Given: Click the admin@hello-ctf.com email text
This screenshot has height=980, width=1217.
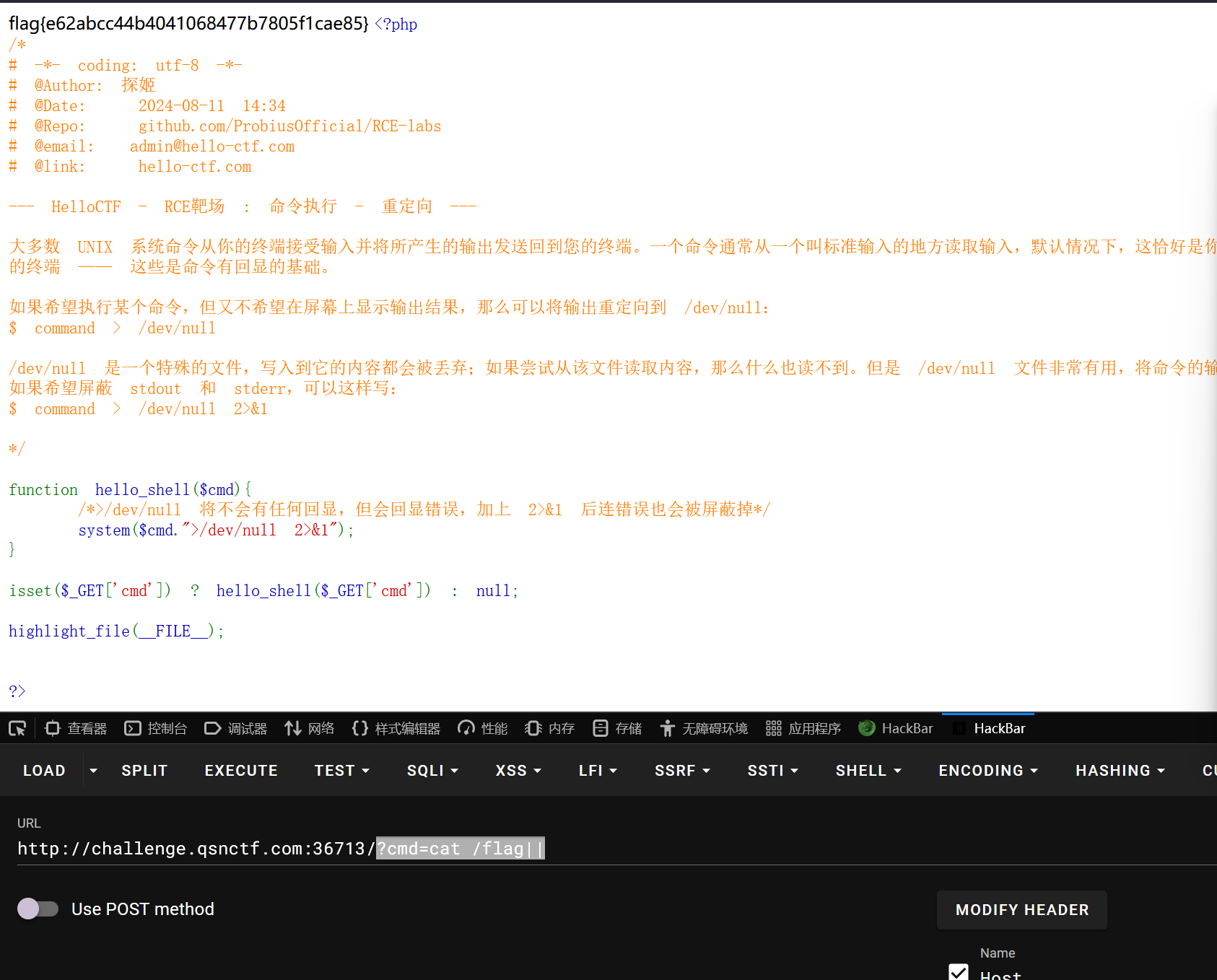Looking at the screenshot, I should (212, 146).
